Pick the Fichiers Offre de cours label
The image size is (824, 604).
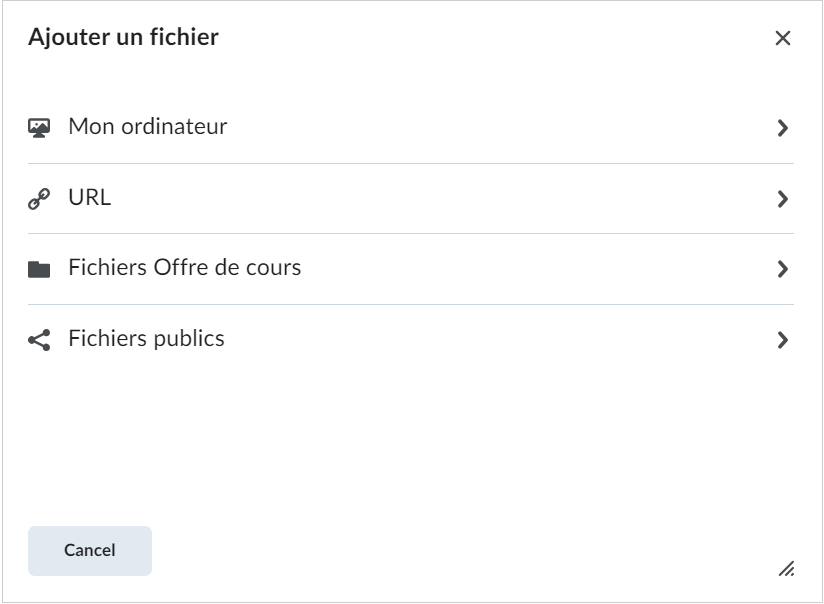pos(184,268)
